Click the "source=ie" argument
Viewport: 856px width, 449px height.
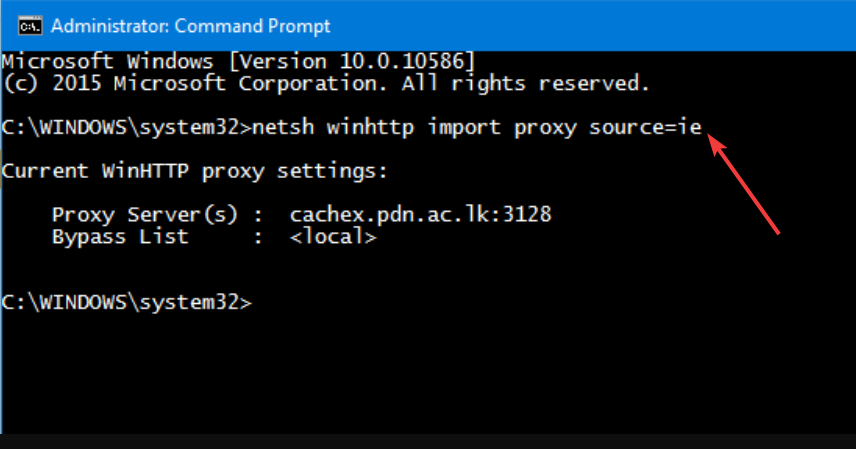645,127
